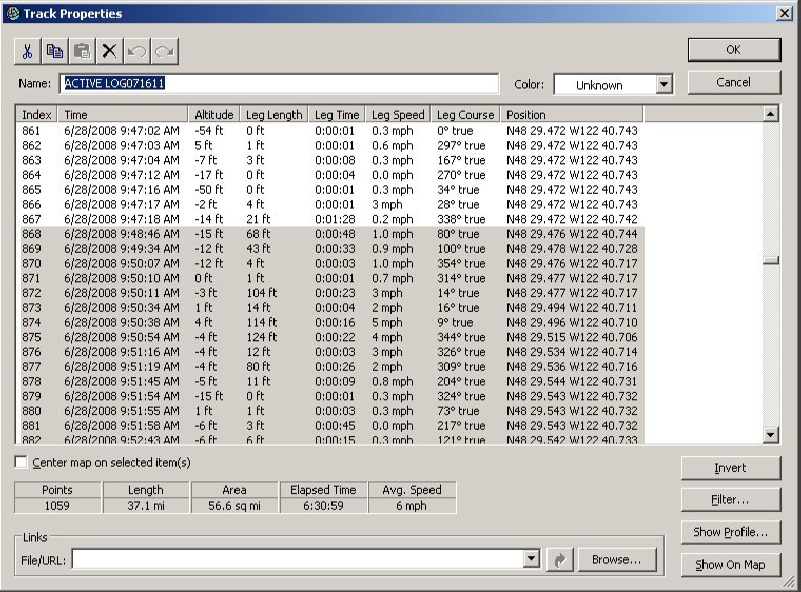Viewport: 801px width, 592px height.
Task: Click the scrollbar up arrow
Action: [770, 114]
